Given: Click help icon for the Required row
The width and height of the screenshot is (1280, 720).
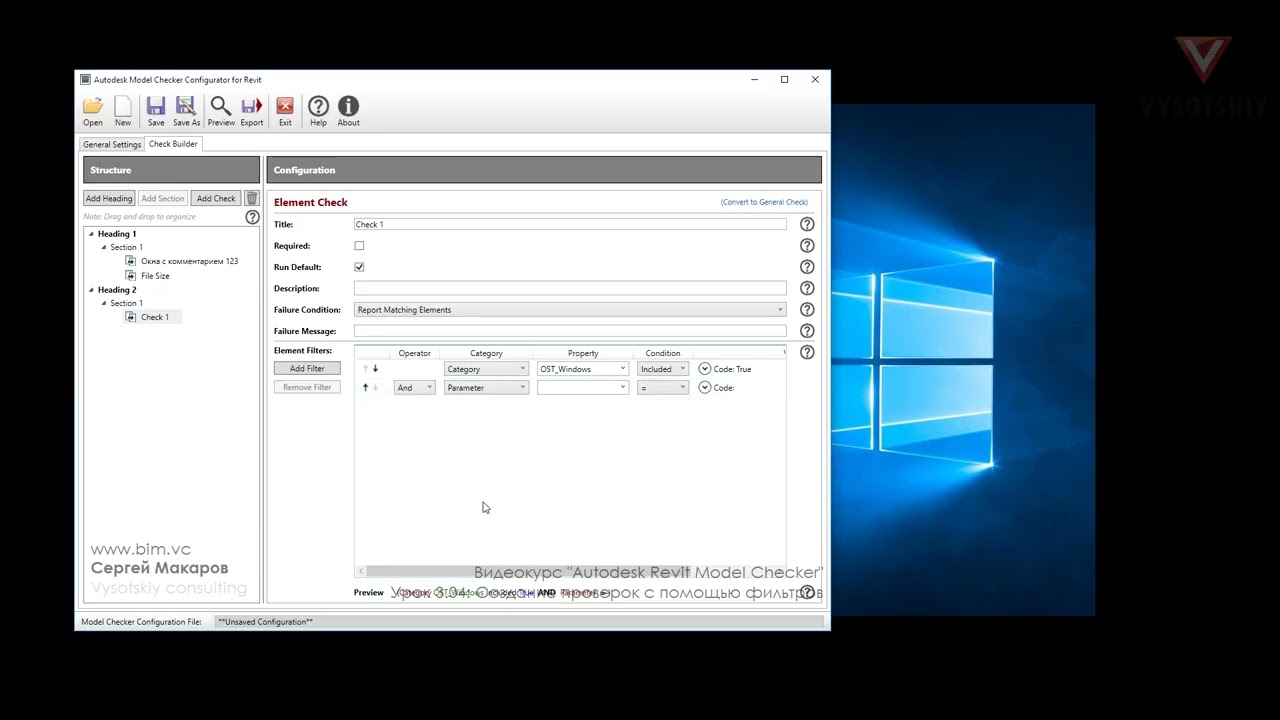Looking at the screenshot, I should [807, 246].
